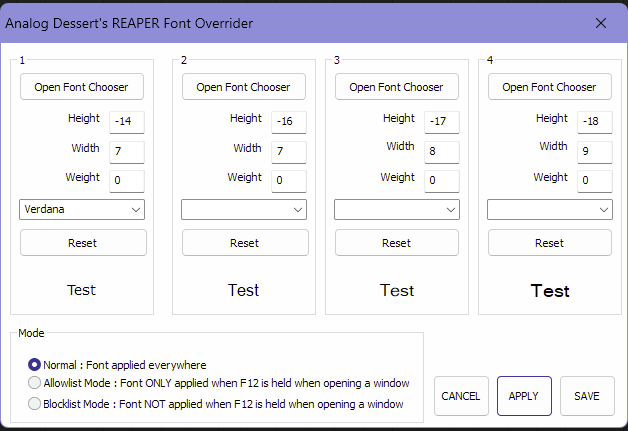
Task: Click Height field showing -16 in group 2
Action: click(289, 122)
